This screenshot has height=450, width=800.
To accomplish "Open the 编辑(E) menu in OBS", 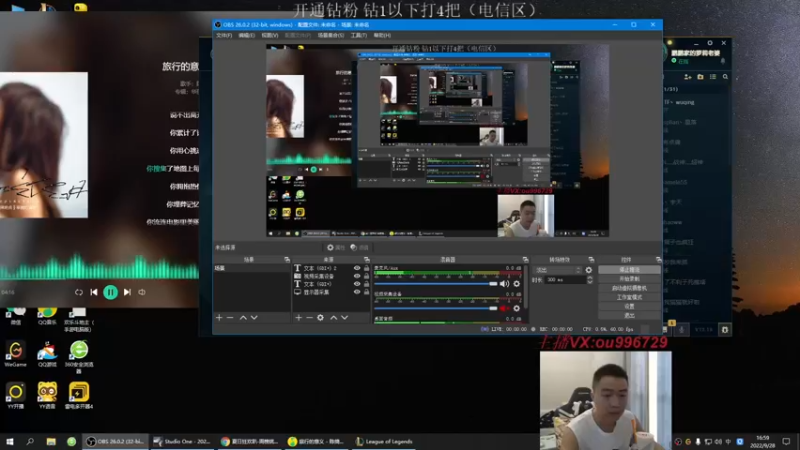I will coord(246,35).
